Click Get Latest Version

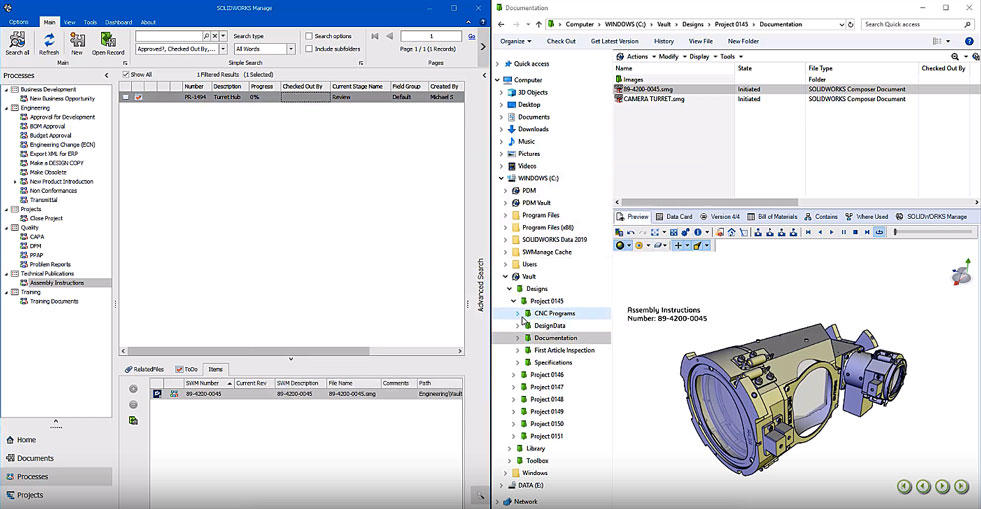(x=614, y=41)
